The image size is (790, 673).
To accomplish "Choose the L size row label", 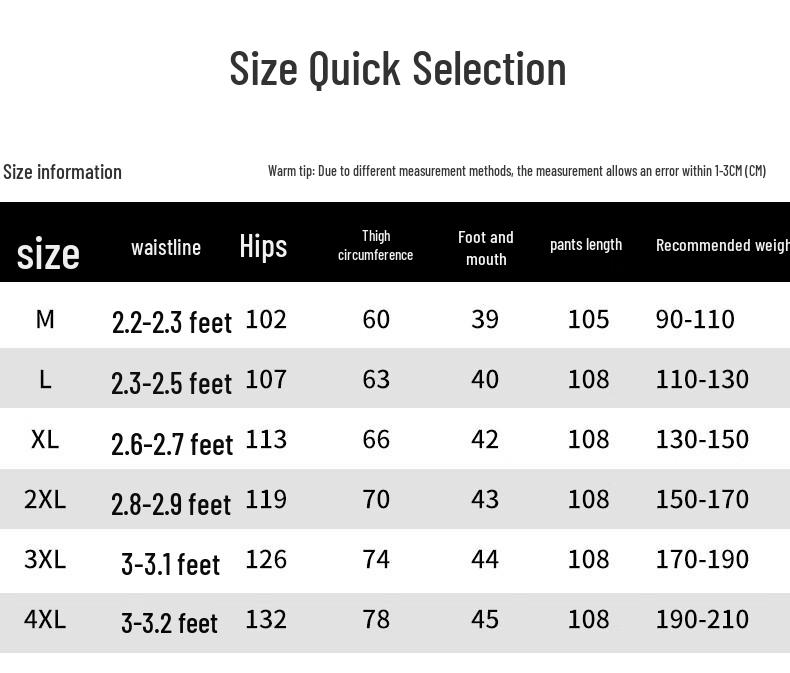I will click(x=45, y=379).
